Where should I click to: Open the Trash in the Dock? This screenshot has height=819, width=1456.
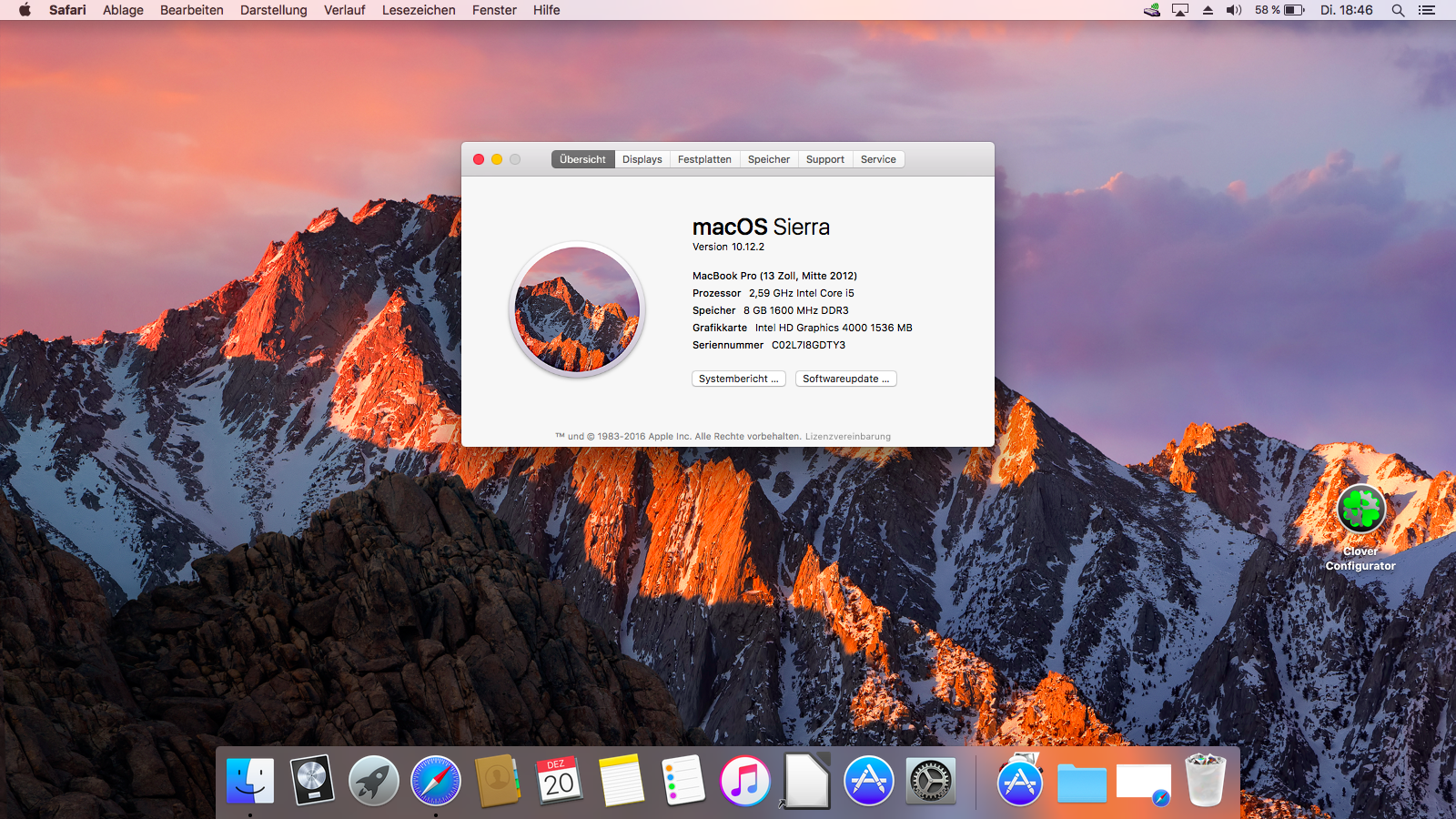tap(1206, 781)
